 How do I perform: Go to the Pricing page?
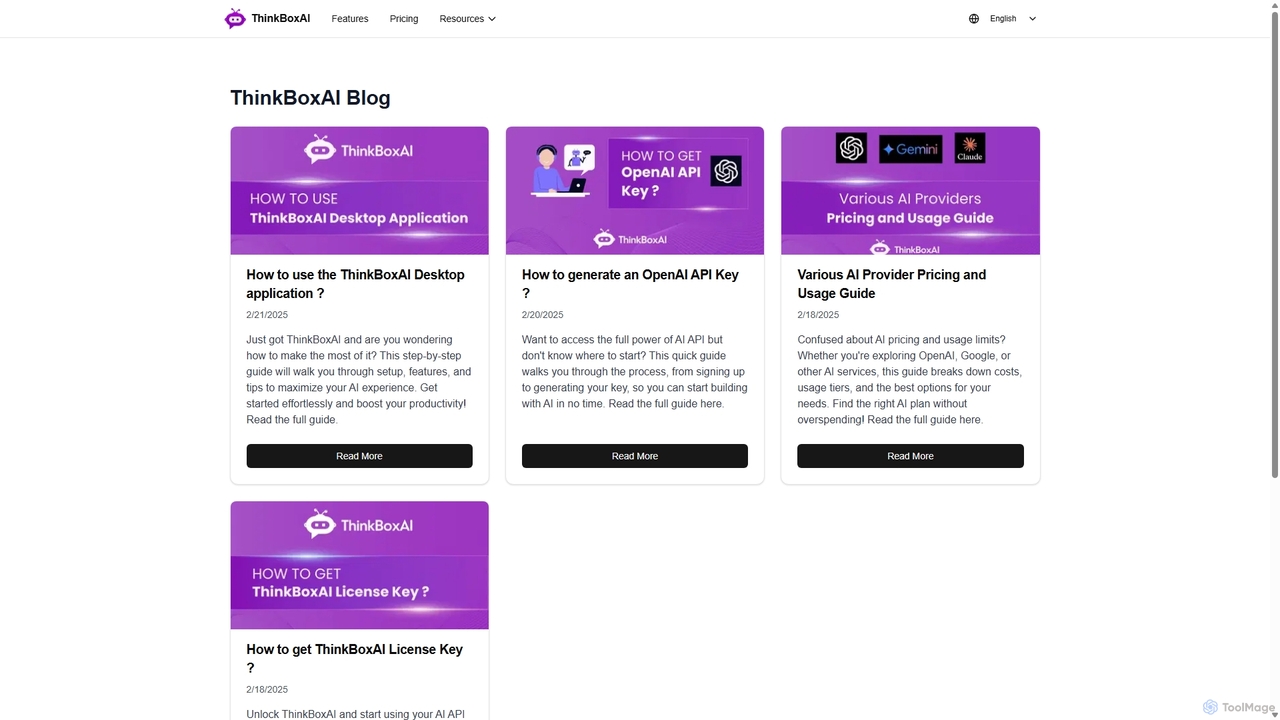(x=404, y=18)
